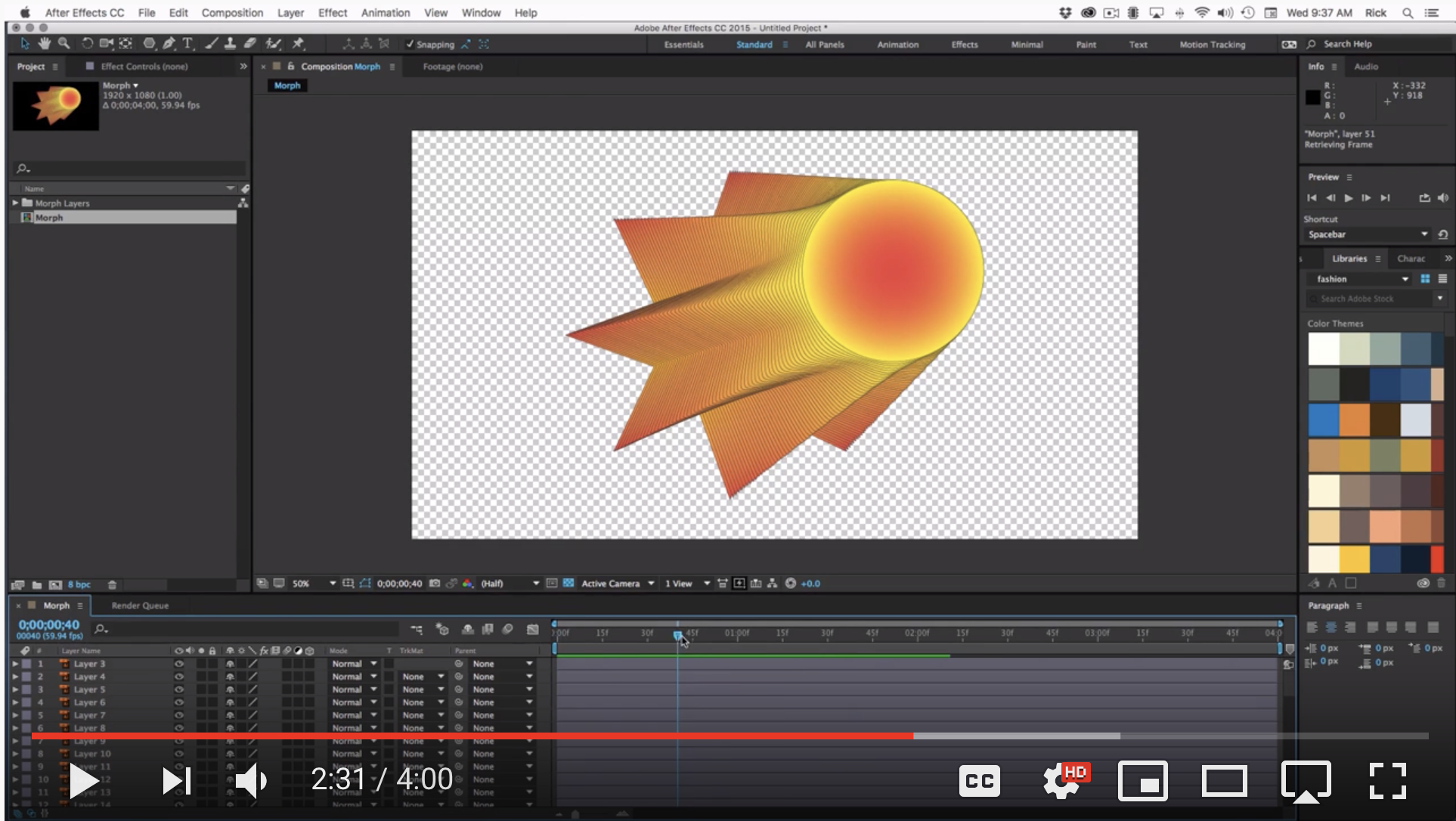This screenshot has height=821, width=1456.
Task: Open the 50% magnification dropdown
Action: tap(312, 584)
